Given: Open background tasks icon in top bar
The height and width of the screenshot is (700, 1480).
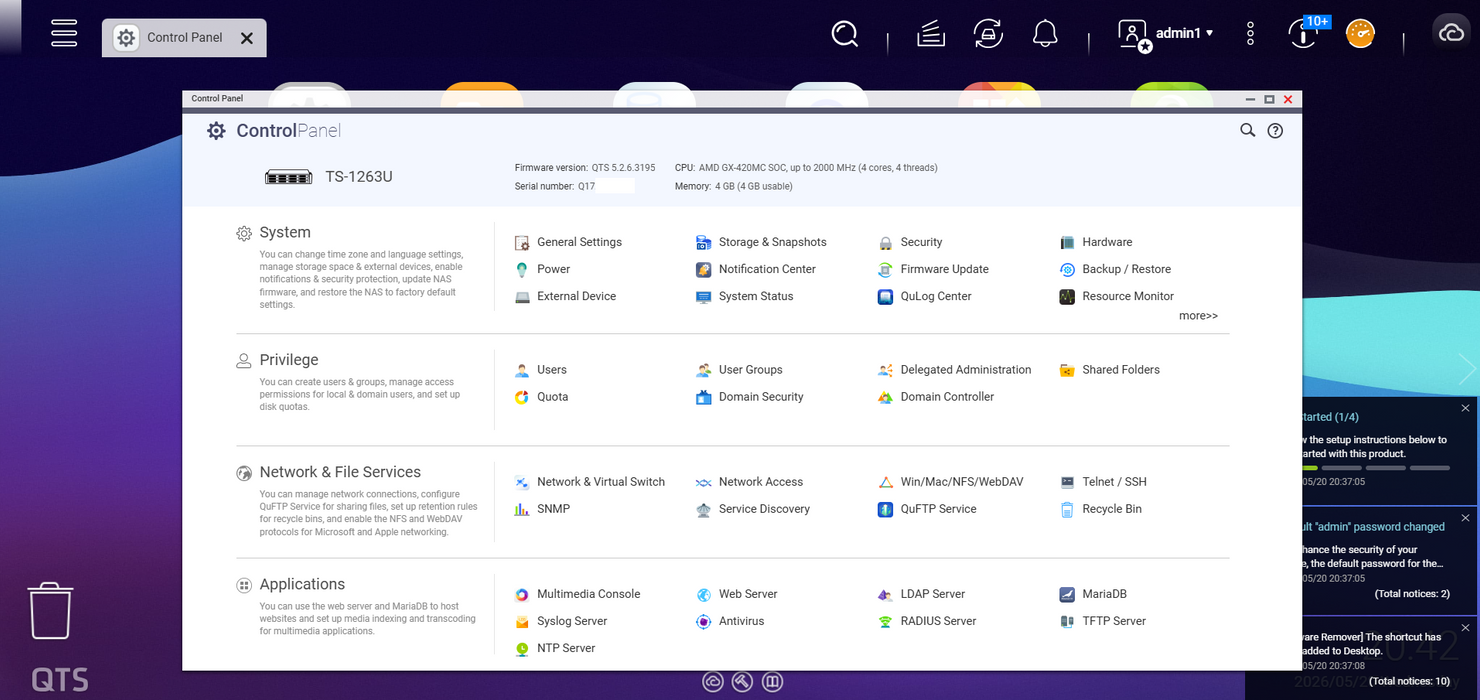Looking at the screenshot, I should pos(931,34).
